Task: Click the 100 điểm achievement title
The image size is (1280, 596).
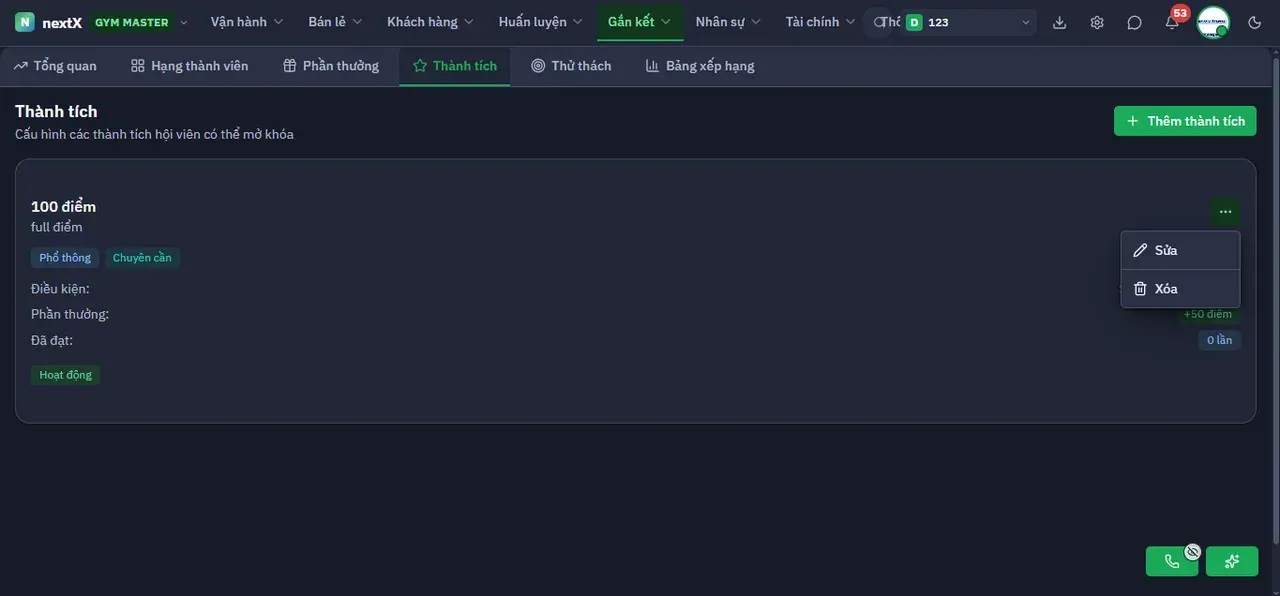Action: point(64,206)
